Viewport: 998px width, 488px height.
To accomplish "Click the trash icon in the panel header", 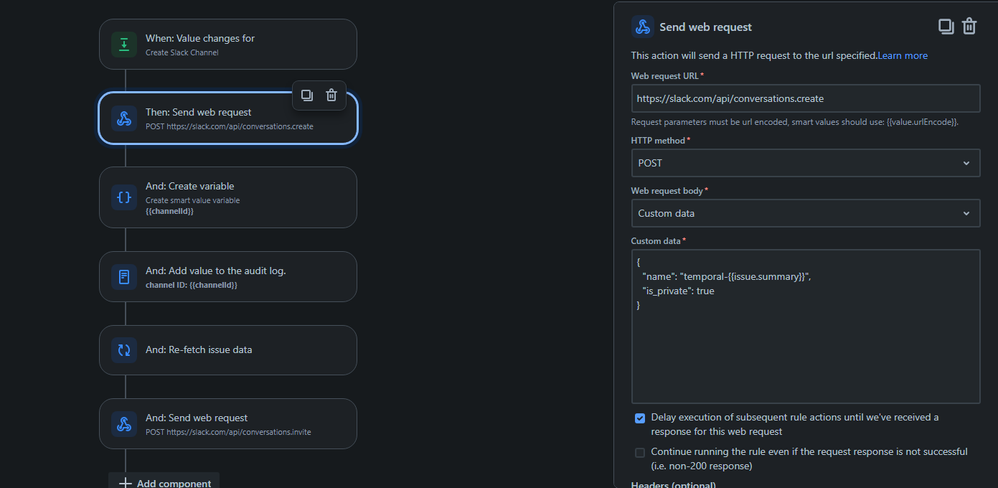I will (x=969, y=27).
